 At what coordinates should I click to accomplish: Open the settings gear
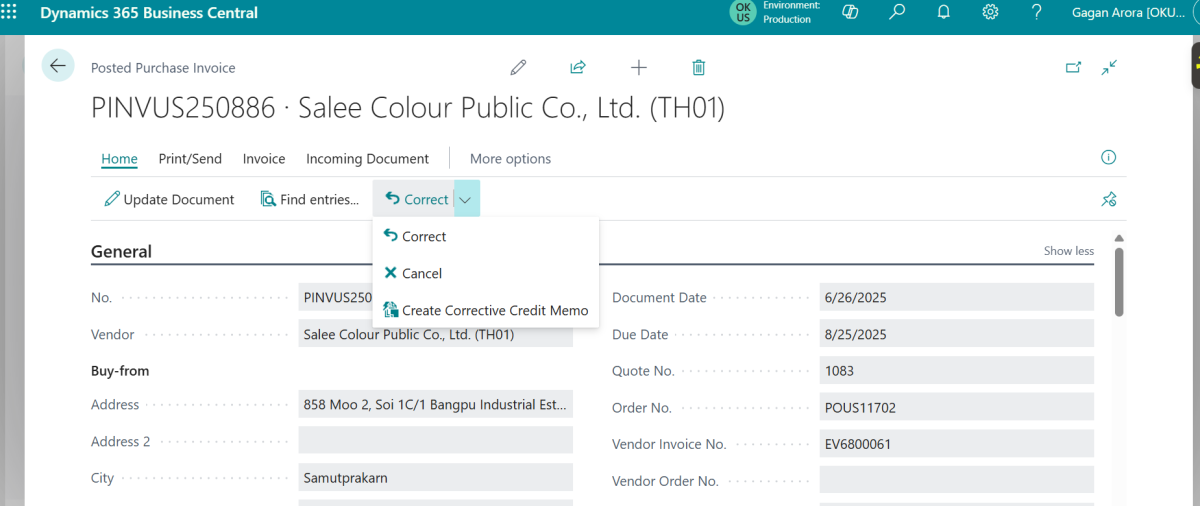tap(990, 13)
